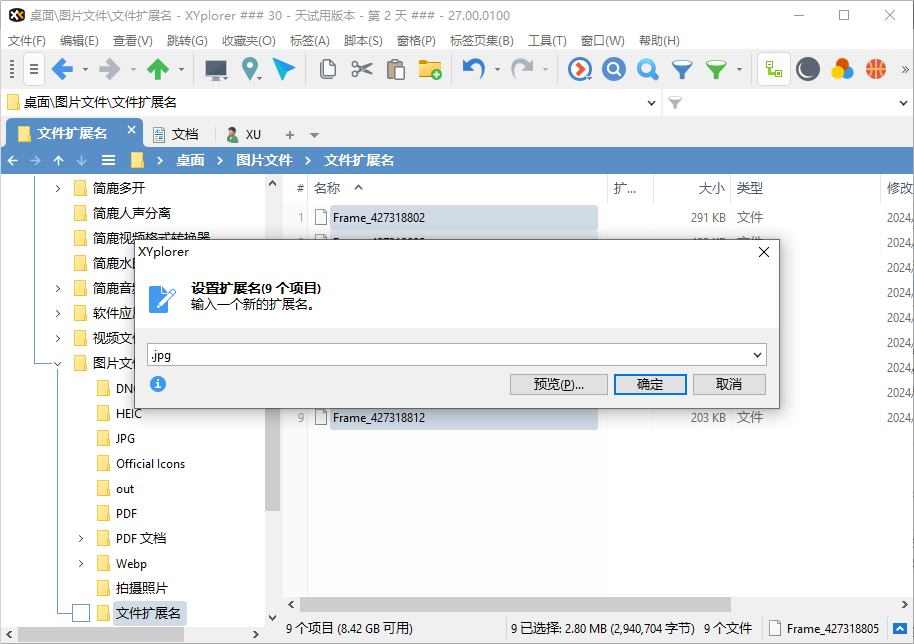
Task: Open the address bar dropdown arrow
Action: (x=652, y=102)
